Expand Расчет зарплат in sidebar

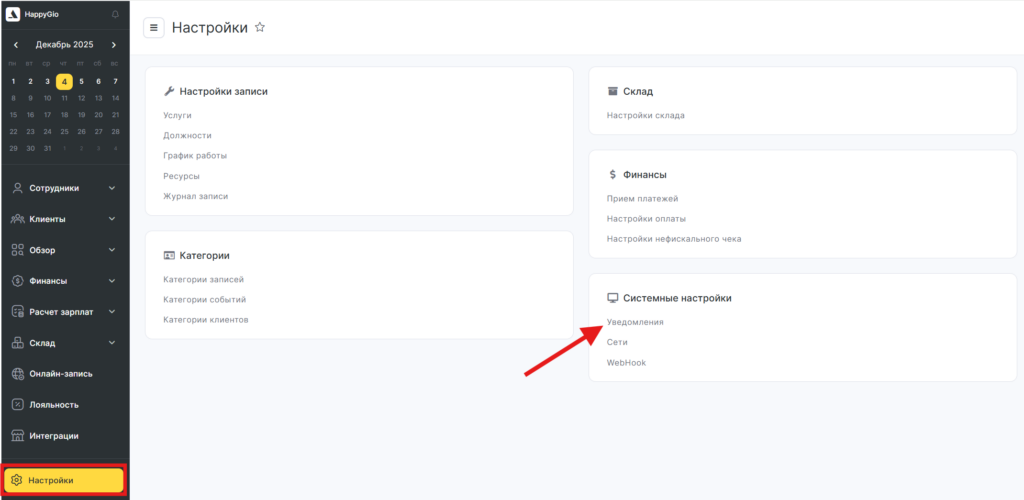coord(64,311)
